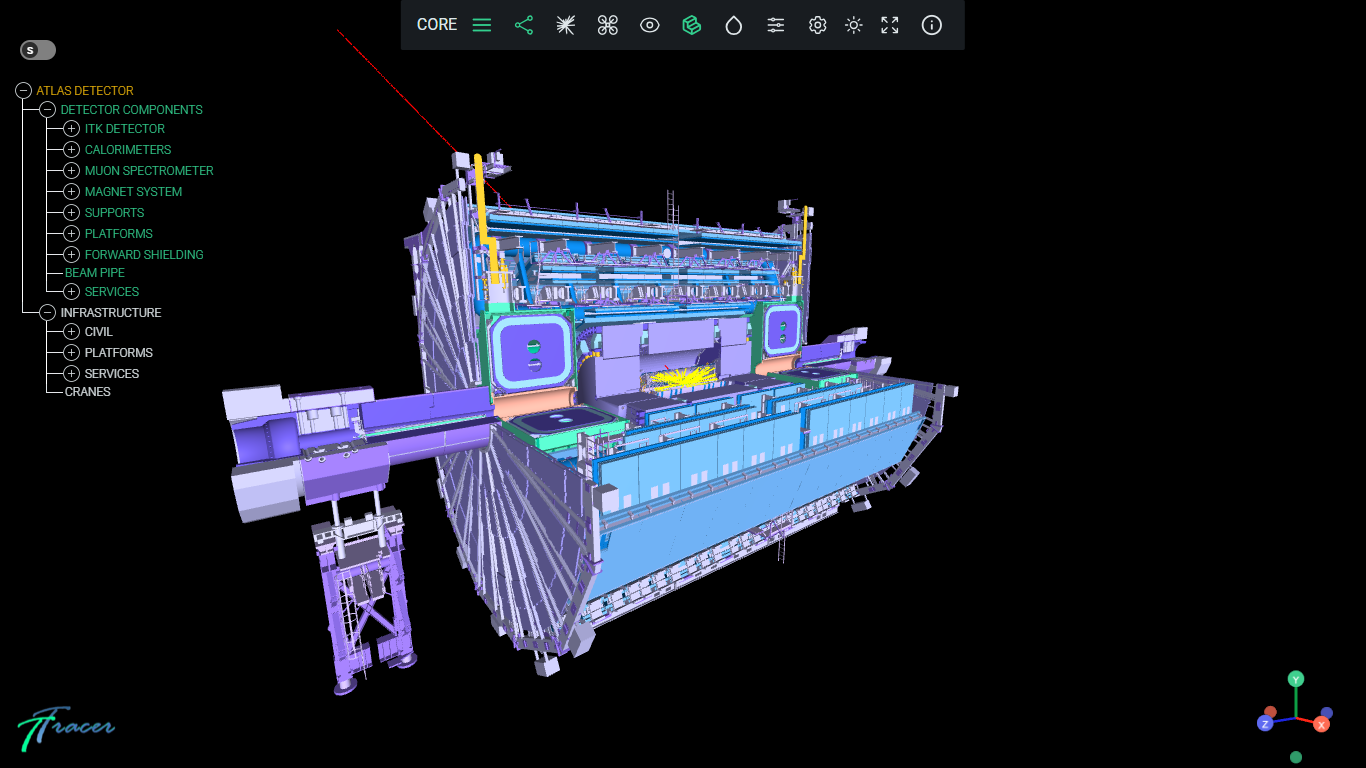Viewport: 1366px width, 768px height.
Task: Click the Tracer logo
Action: 66,728
